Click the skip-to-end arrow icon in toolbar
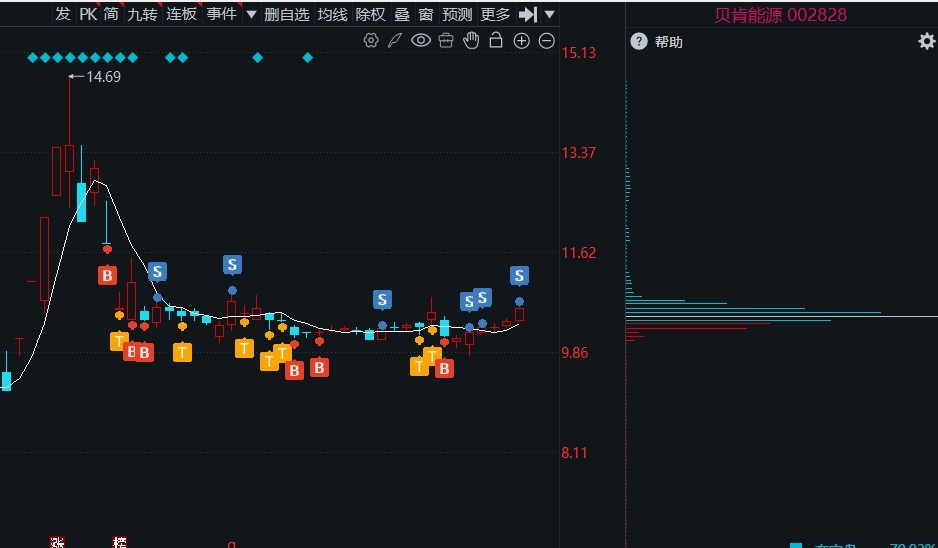 click(x=528, y=14)
